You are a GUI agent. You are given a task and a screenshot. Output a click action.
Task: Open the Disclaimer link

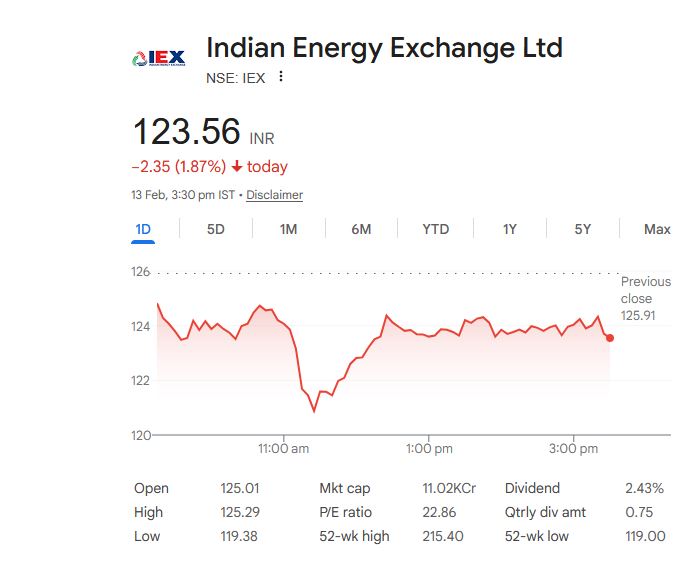(274, 195)
